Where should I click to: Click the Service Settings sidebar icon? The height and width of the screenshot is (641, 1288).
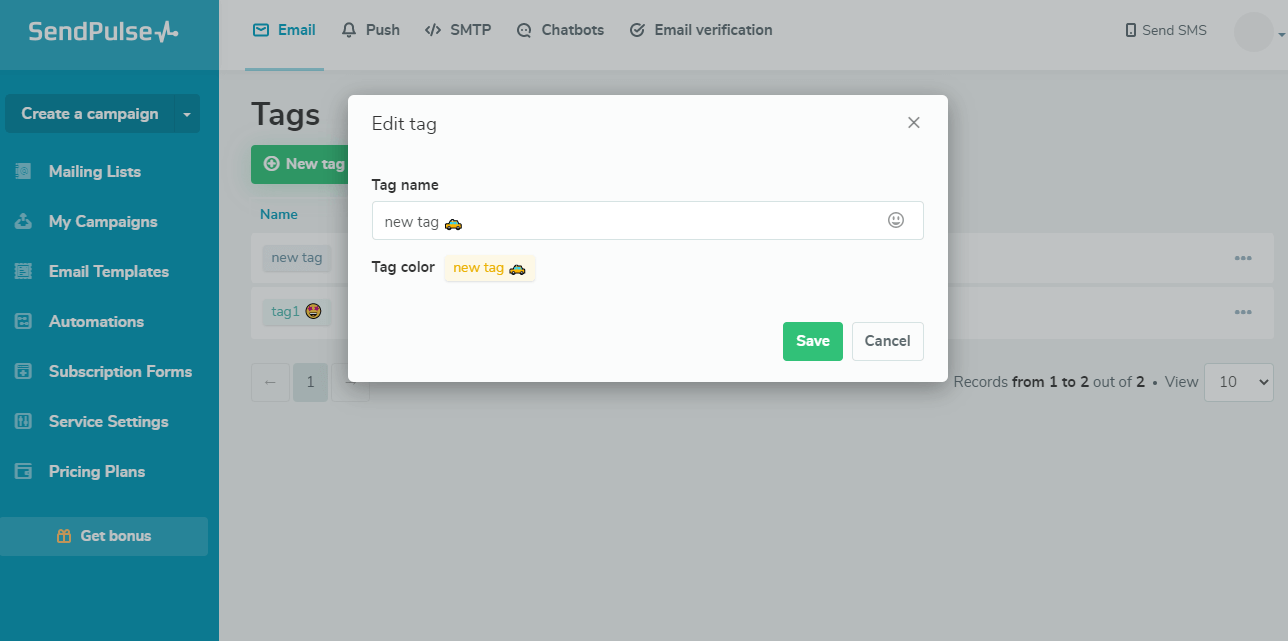click(x=24, y=421)
